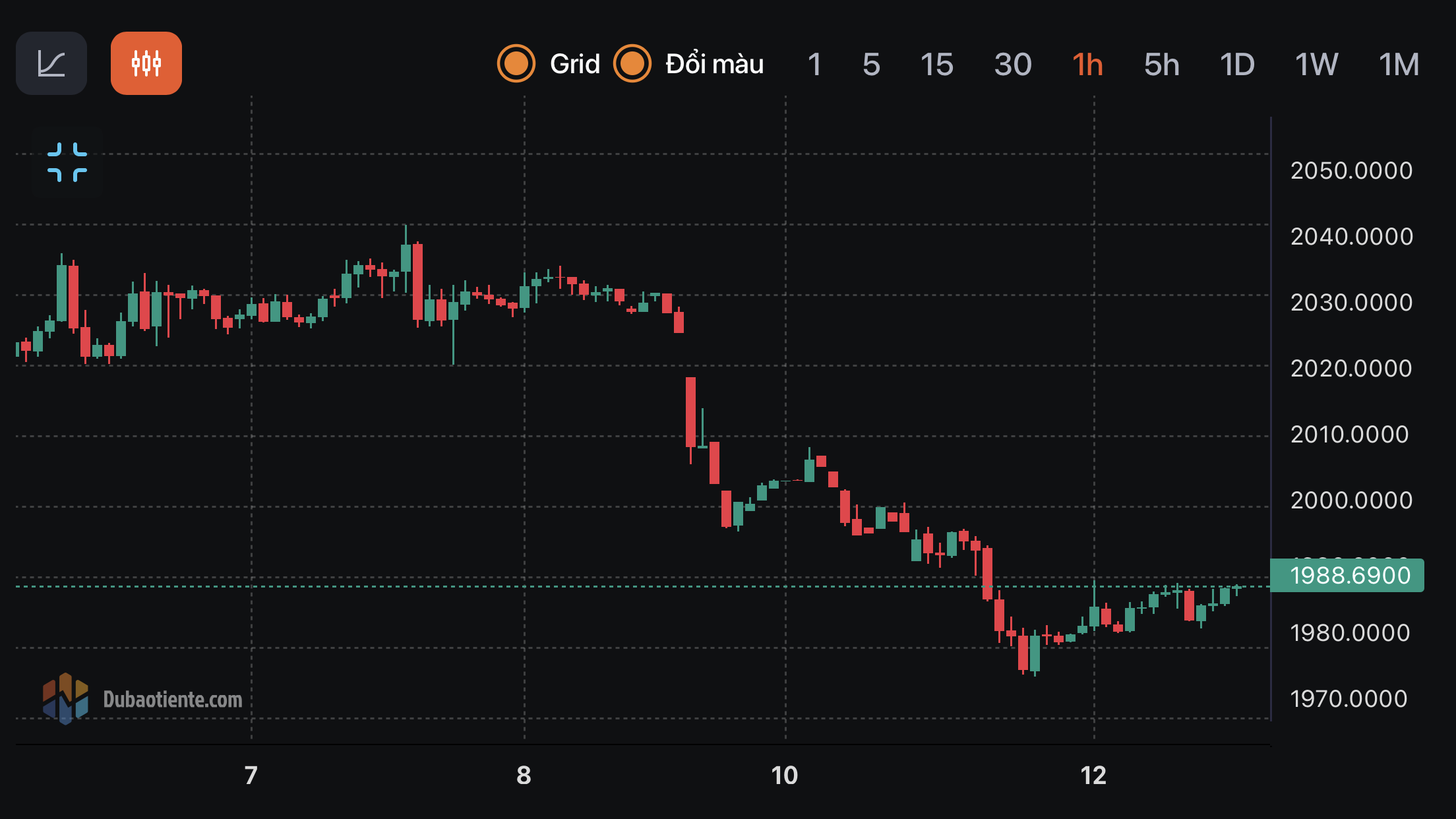Toggle the Đổi màu color switch
The width and height of the screenshot is (1456, 819).
632,64
